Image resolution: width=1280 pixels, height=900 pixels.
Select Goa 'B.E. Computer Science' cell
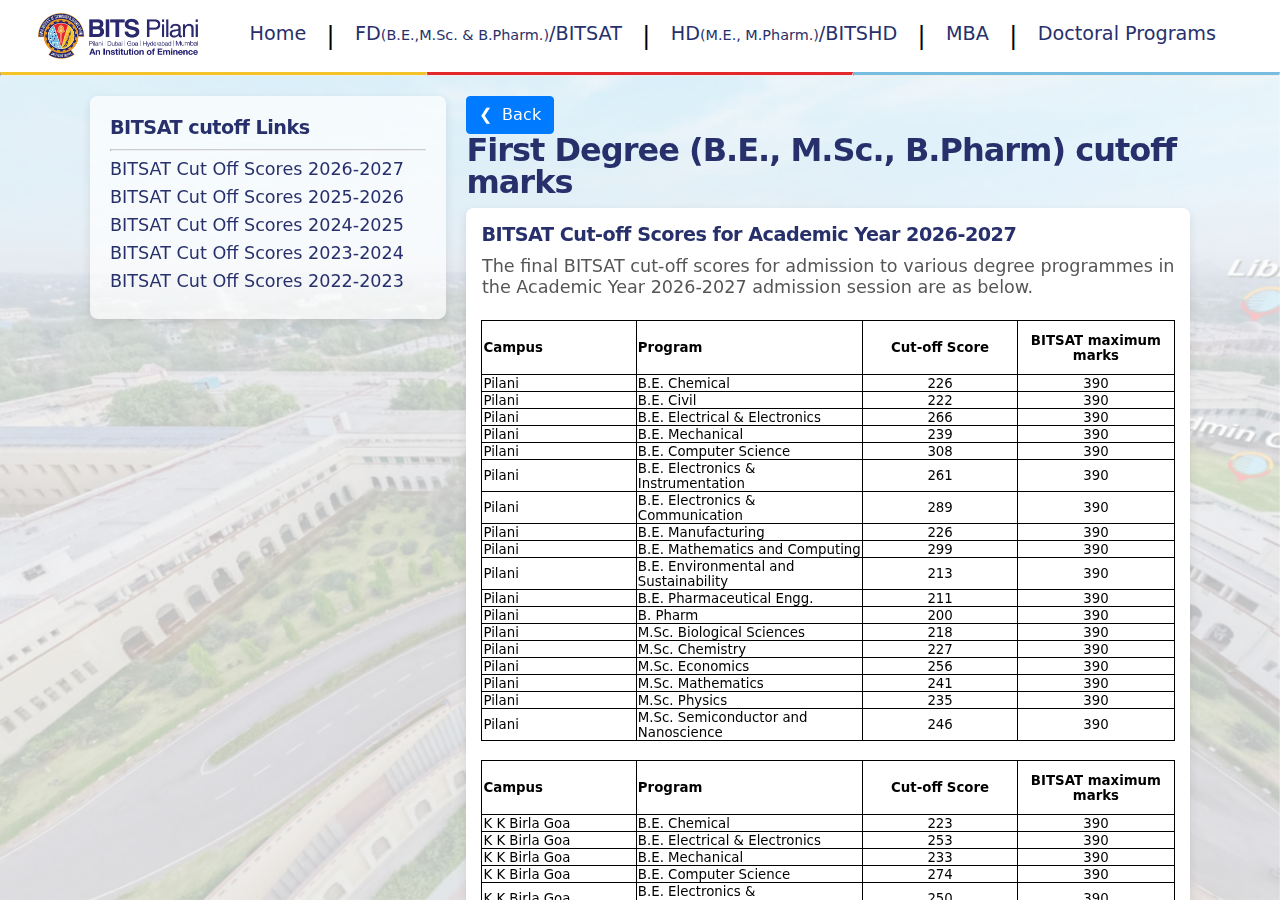click(749, 874)
